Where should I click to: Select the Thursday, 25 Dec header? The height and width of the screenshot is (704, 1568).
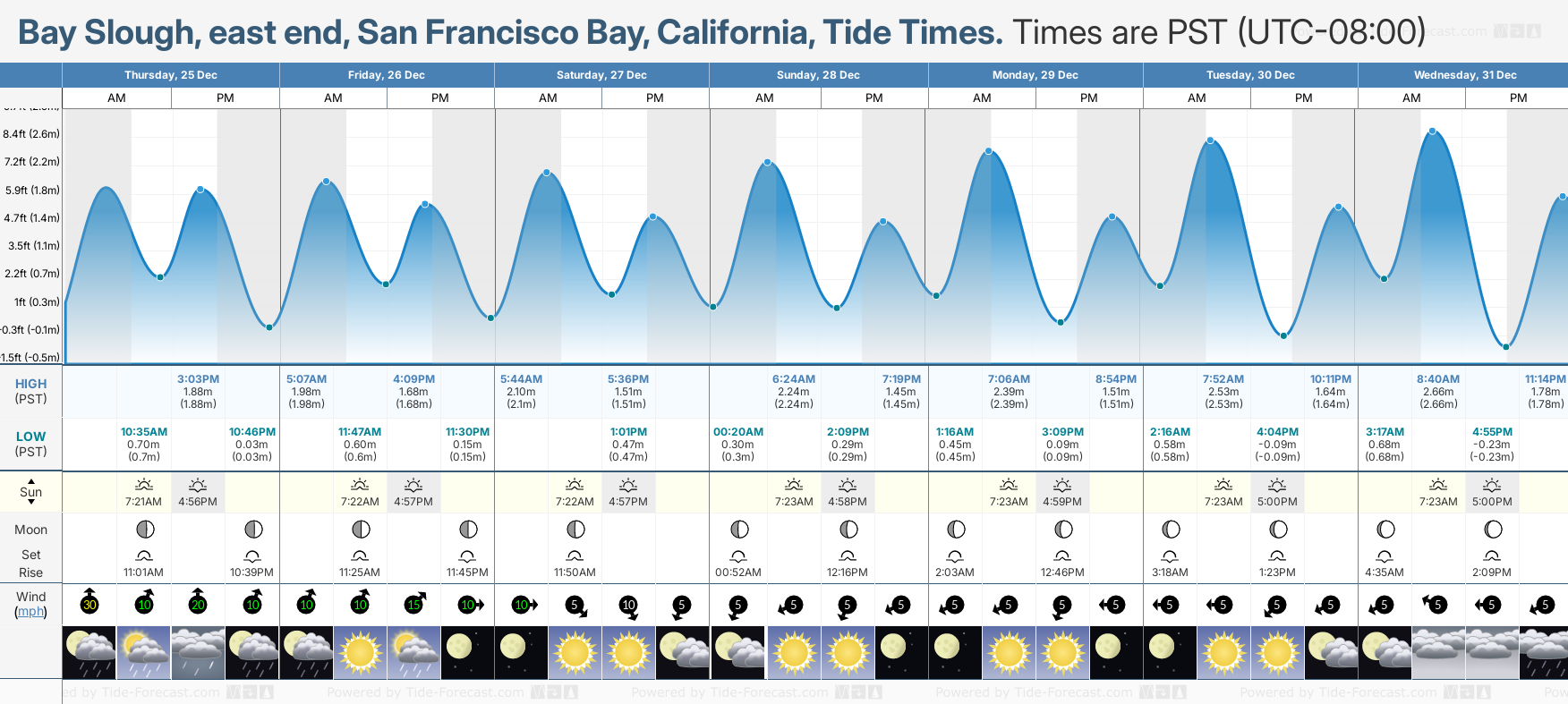point(171,75)
